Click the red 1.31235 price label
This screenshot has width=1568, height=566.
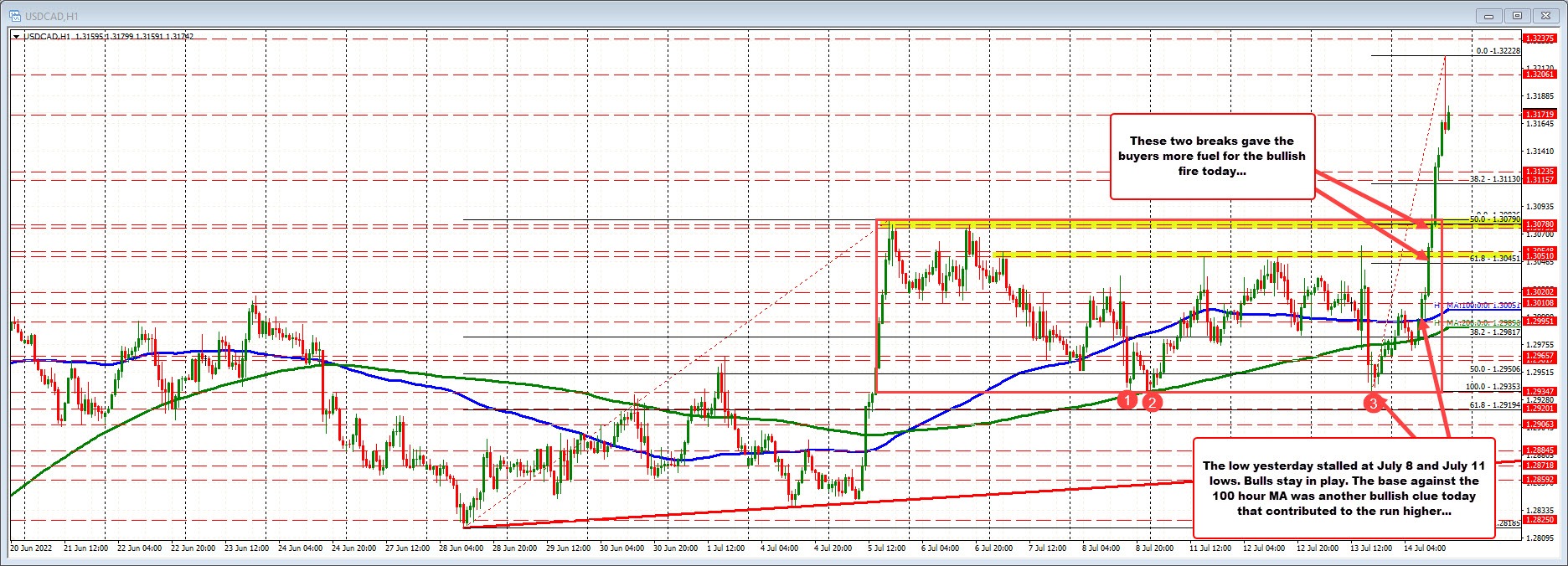click(x=1540, y=171)
